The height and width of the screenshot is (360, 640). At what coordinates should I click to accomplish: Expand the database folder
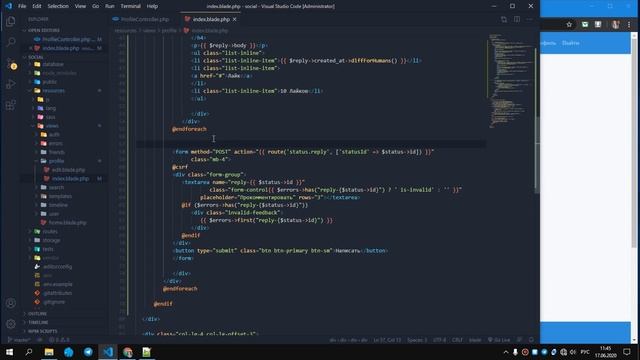[53, 64]
